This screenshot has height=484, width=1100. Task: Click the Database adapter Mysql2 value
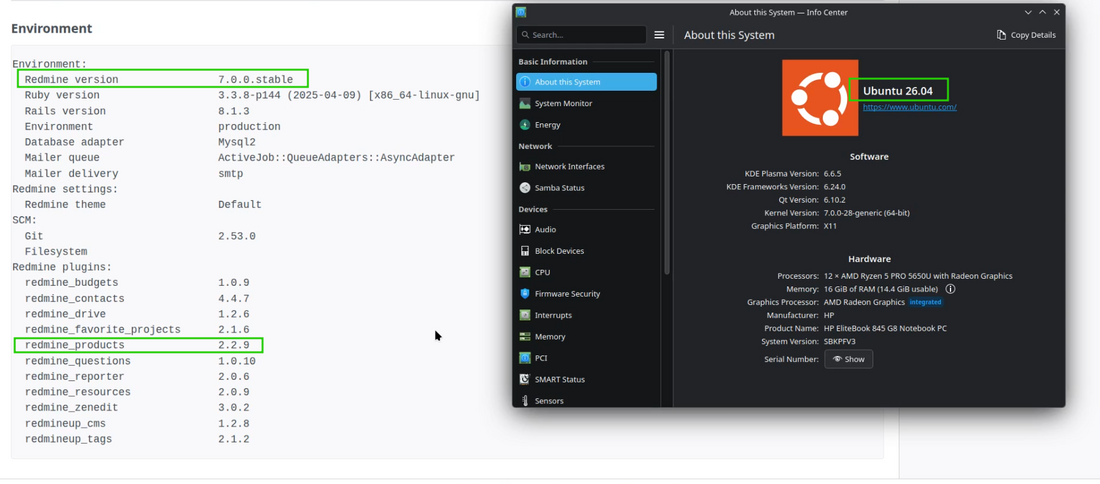(236, 142)
